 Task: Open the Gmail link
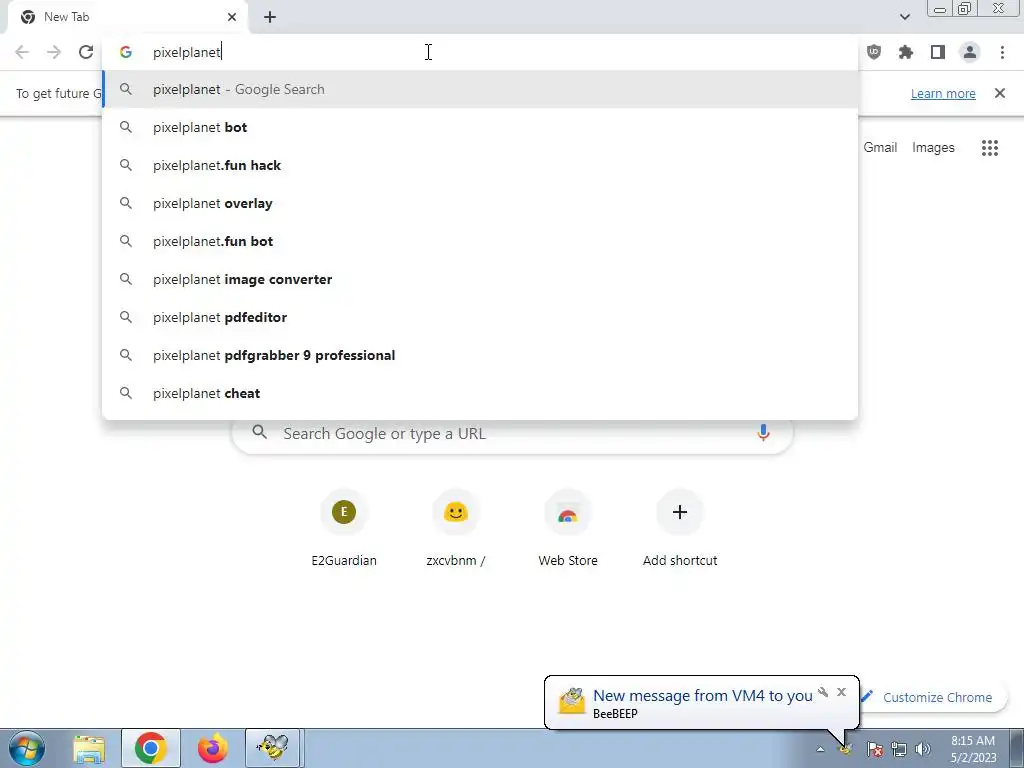pos(880,148)
